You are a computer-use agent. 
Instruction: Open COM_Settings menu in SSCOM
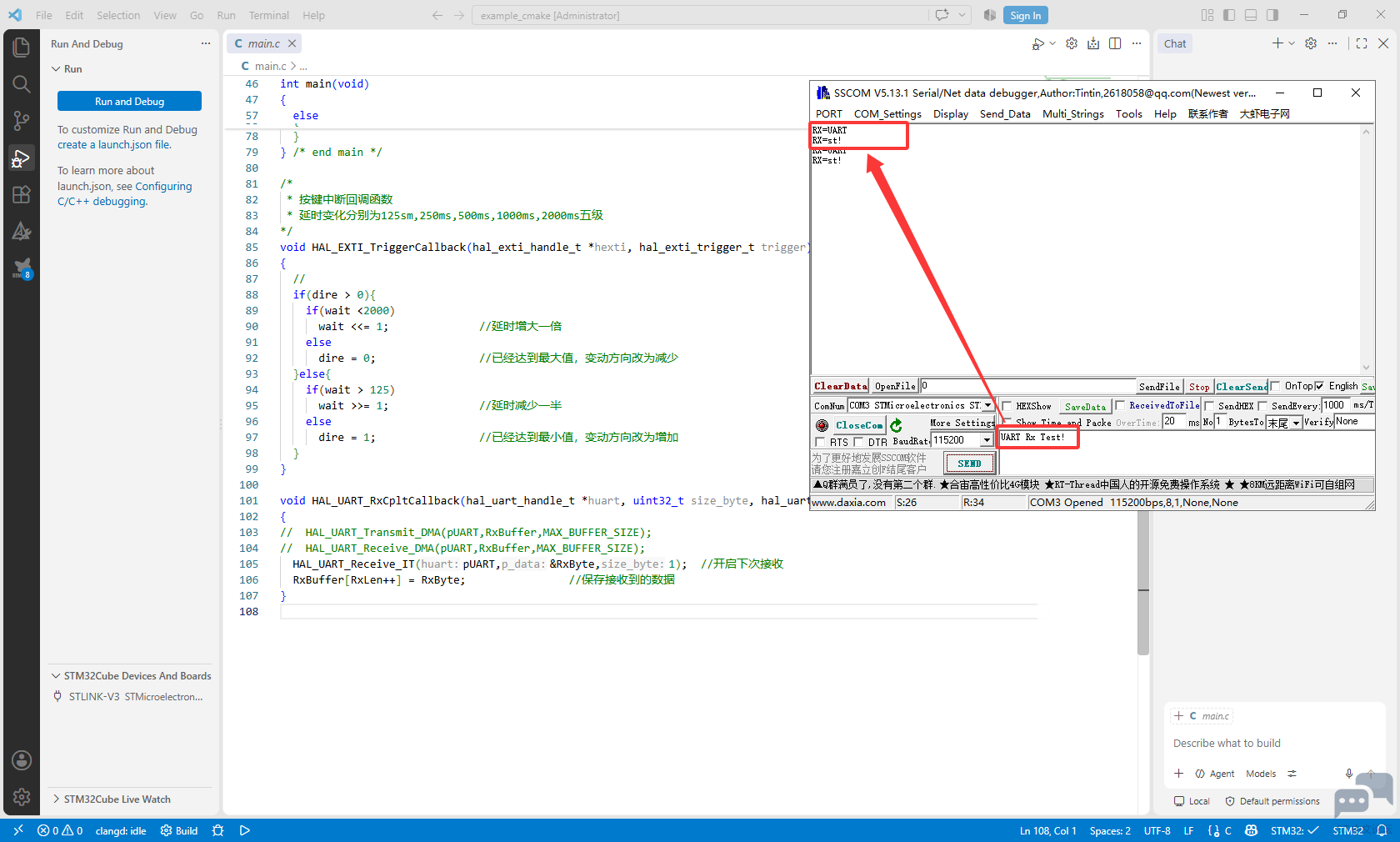click(x=887, y=114)
